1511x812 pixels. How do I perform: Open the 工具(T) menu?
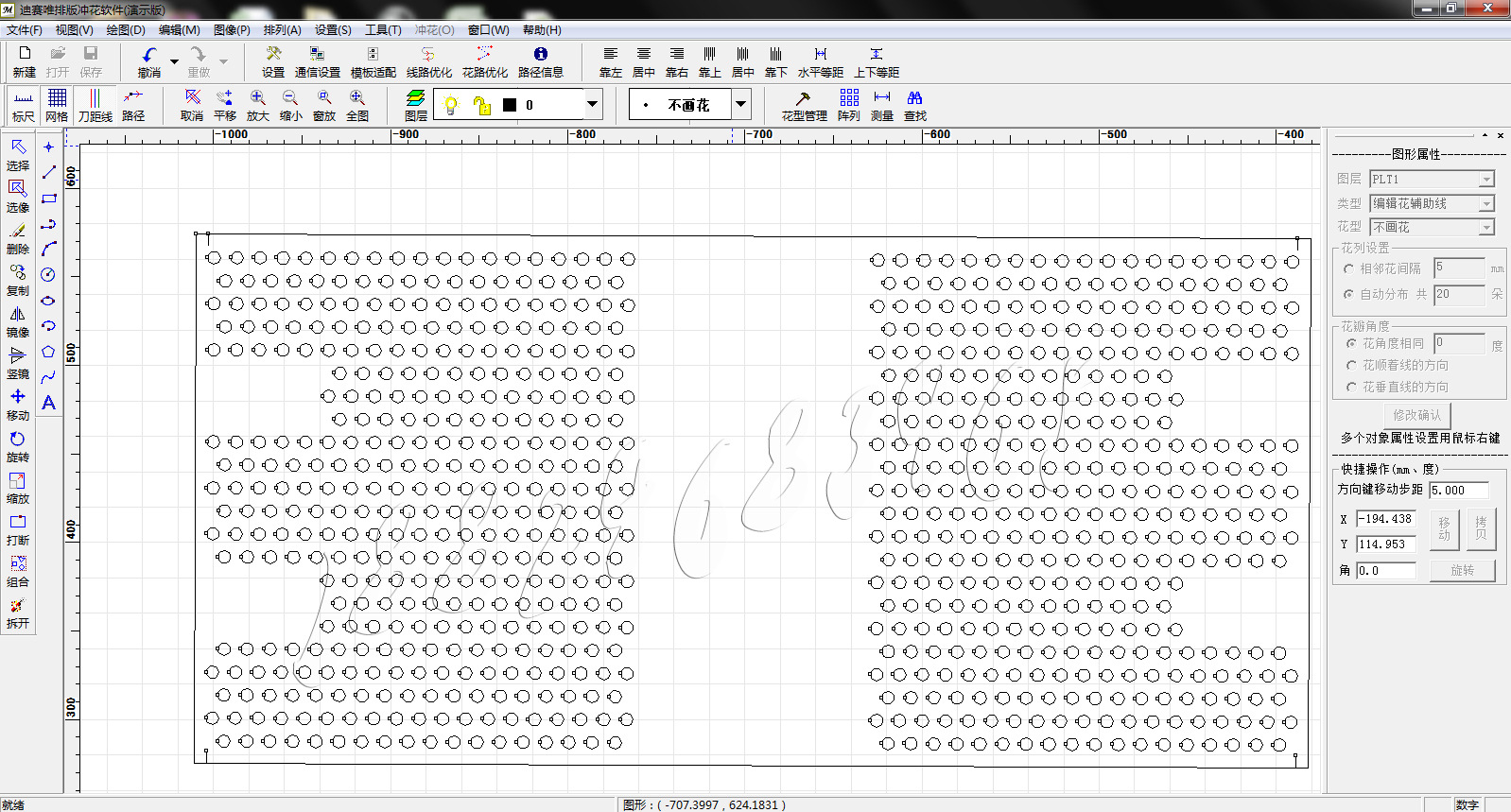(383, 30)
